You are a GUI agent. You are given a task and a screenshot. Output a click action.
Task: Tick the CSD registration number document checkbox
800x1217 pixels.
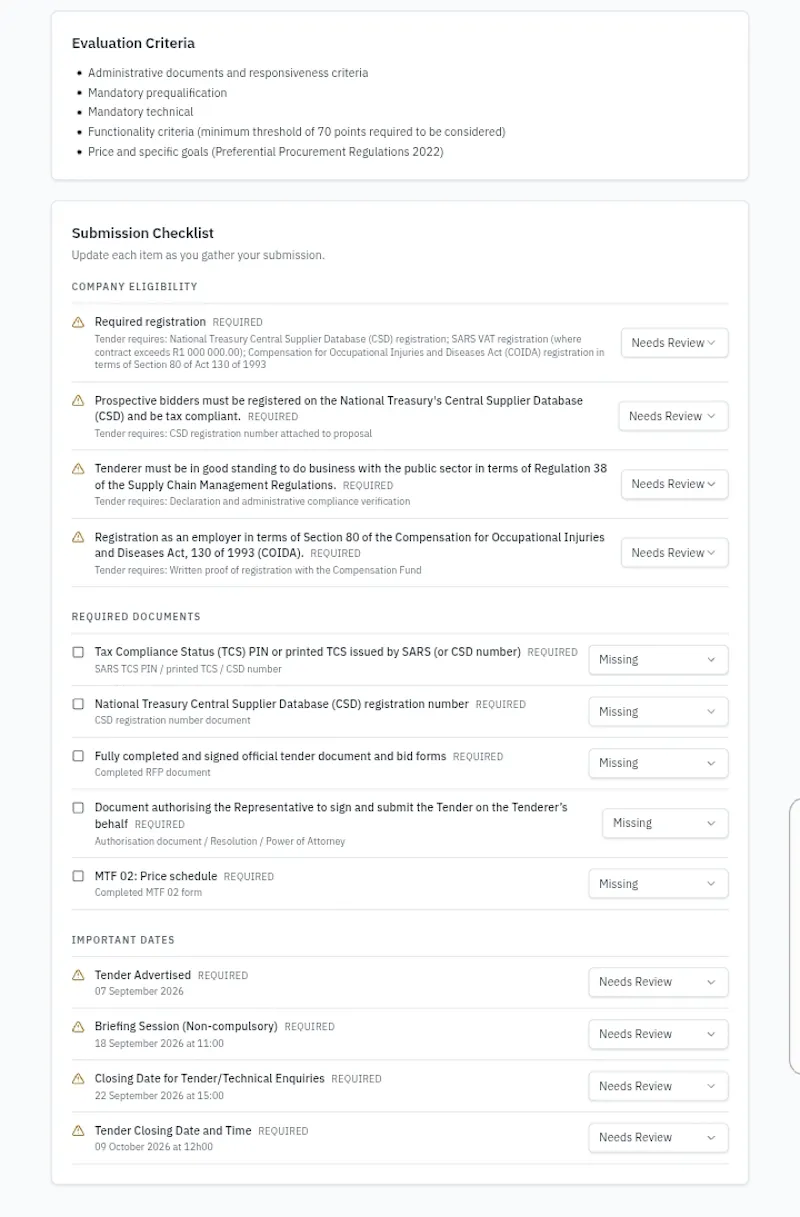click(78, 704)
